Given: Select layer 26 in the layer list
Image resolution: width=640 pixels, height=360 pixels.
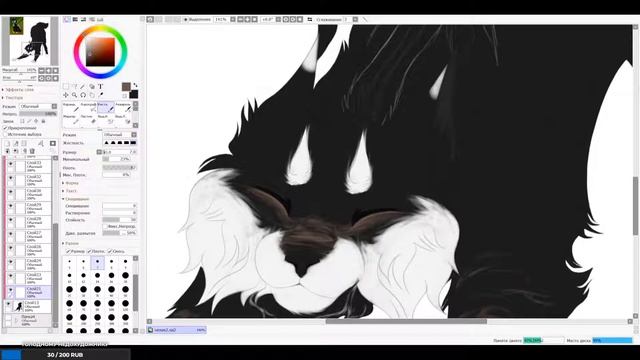Looking at the screenshot, I should (x=28, y=250).
